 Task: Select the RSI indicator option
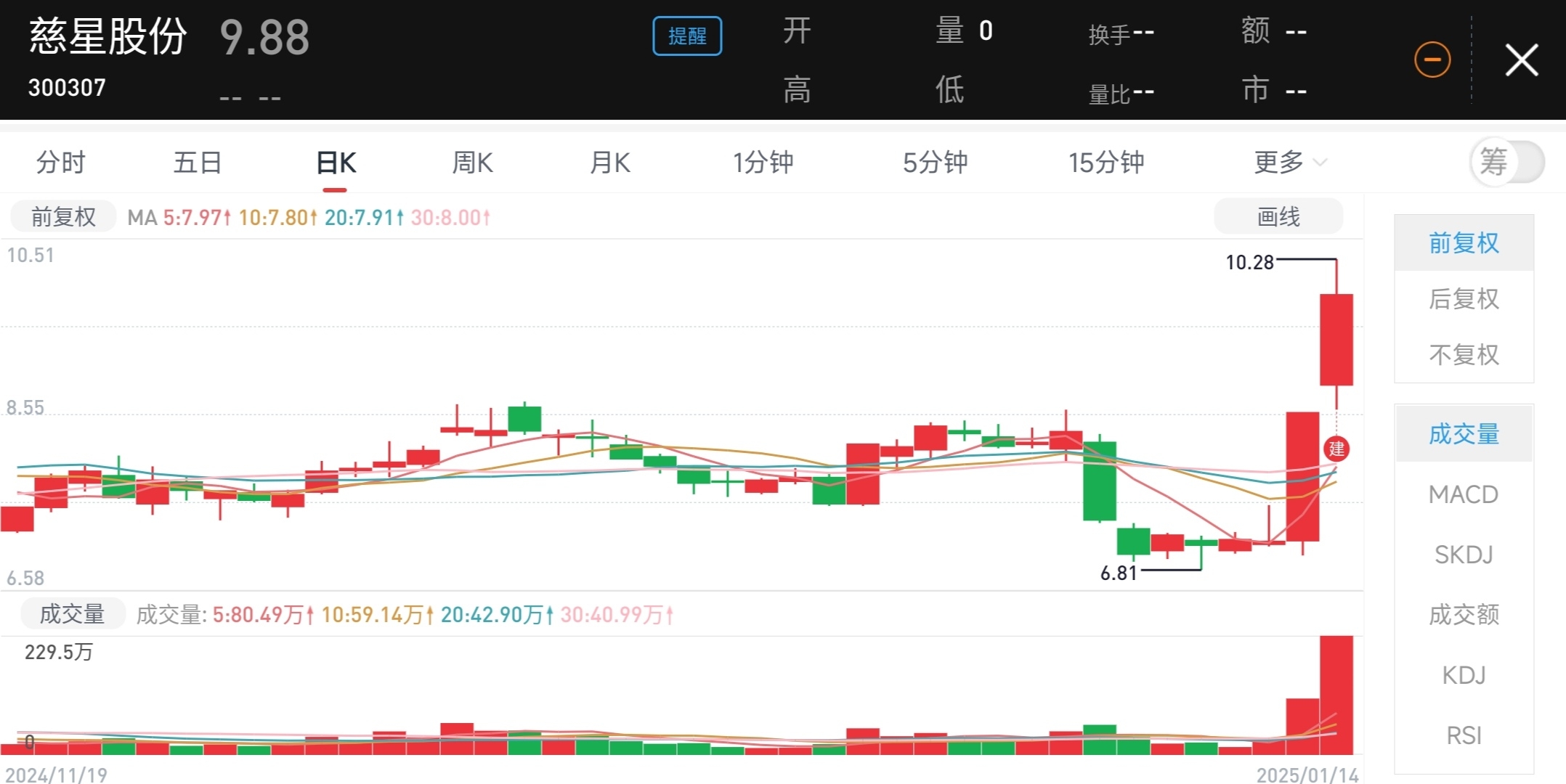pyautogui.click(x=1464, y=735)
